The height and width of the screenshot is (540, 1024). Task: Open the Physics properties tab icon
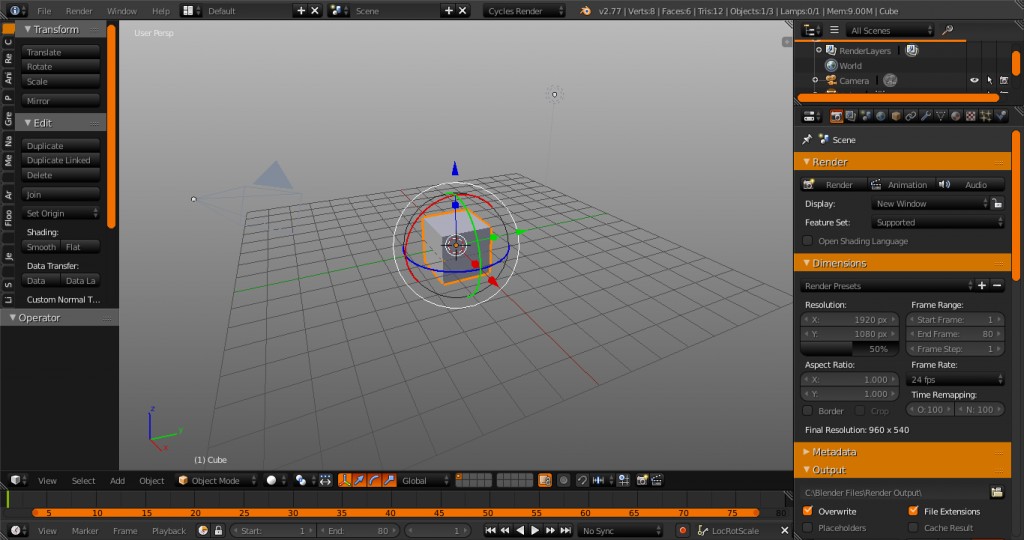(1001, 116)
